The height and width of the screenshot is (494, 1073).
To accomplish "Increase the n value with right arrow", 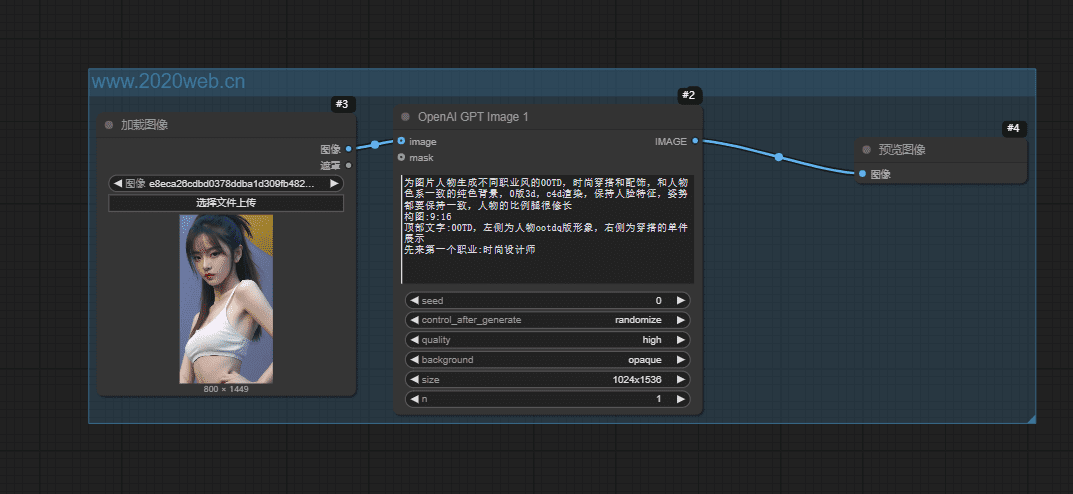I will click(681, 399).
